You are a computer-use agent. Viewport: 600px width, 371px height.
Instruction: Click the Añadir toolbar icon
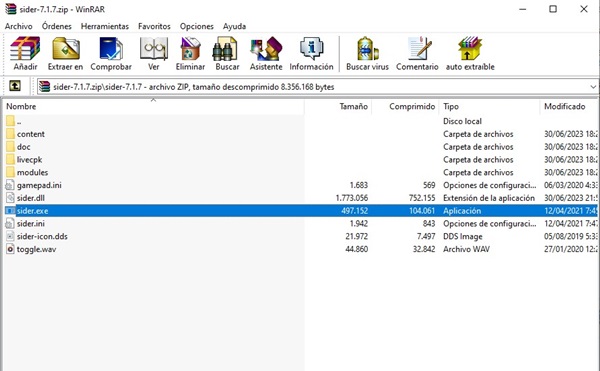(25, 49)
